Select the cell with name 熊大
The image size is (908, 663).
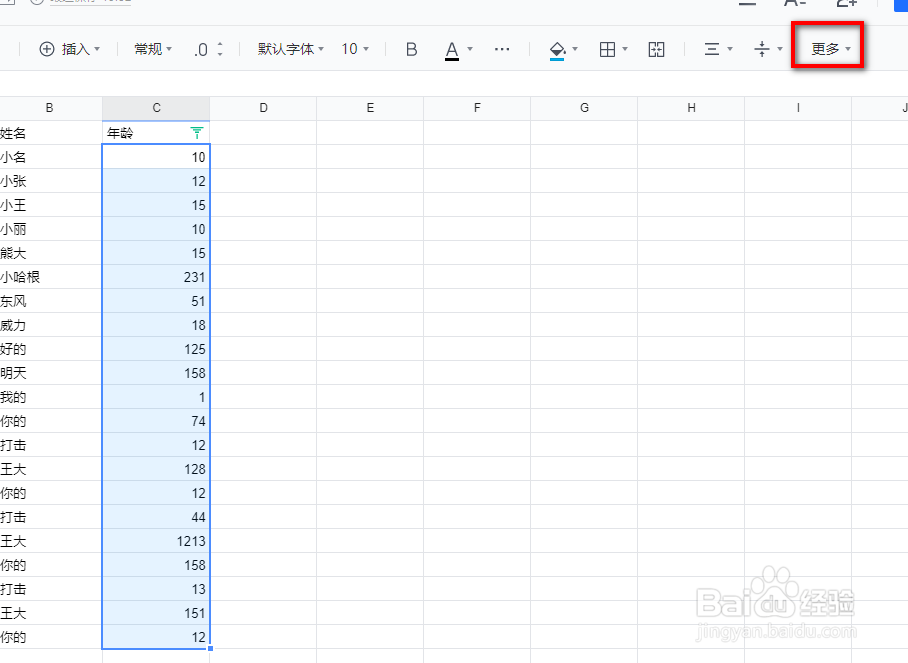51,253
